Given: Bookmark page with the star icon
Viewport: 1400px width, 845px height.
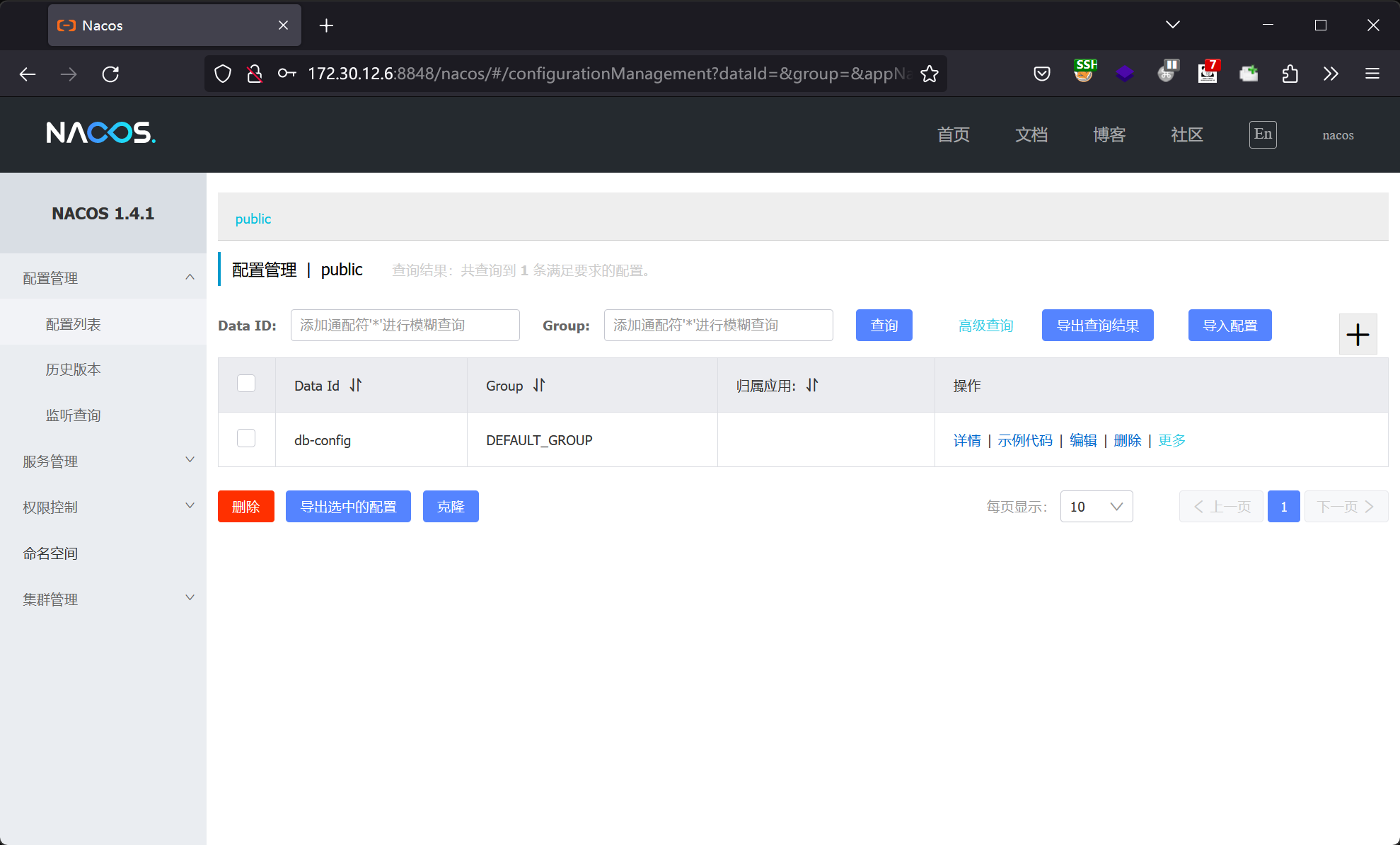Looking at the screenshot, I should tap(930, 74).
